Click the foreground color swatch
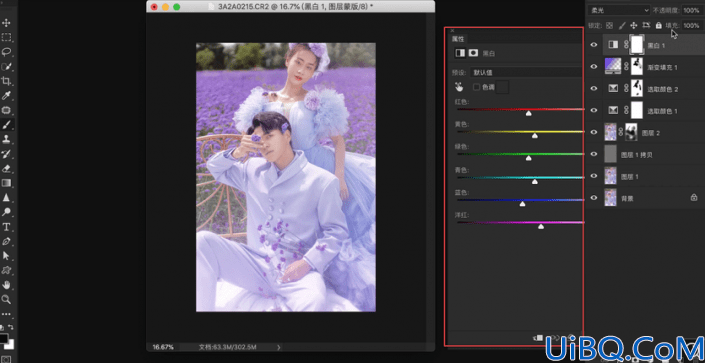705x363 pixels. click(x=4, y=339)
